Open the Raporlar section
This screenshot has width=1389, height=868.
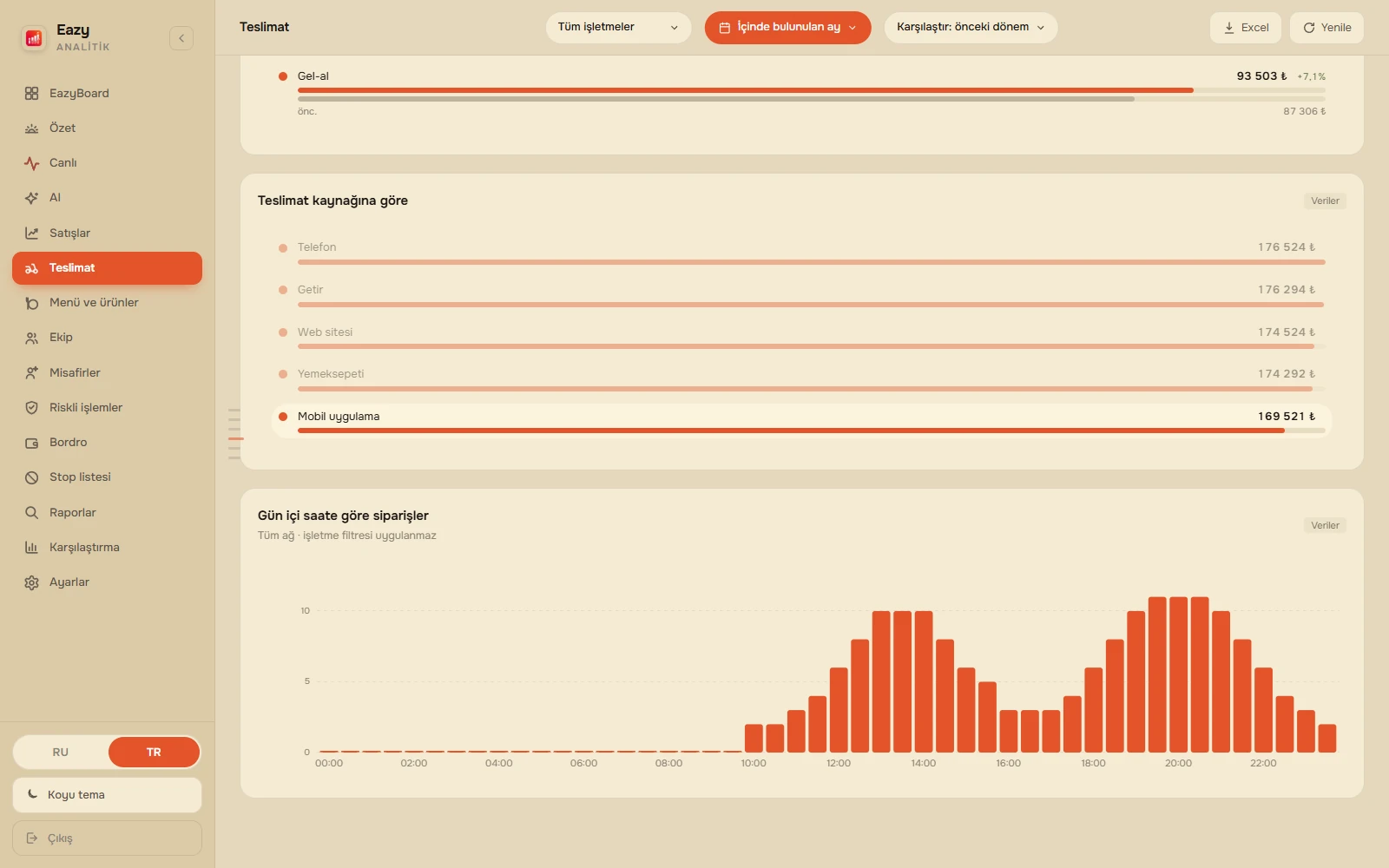coord(107,513)
